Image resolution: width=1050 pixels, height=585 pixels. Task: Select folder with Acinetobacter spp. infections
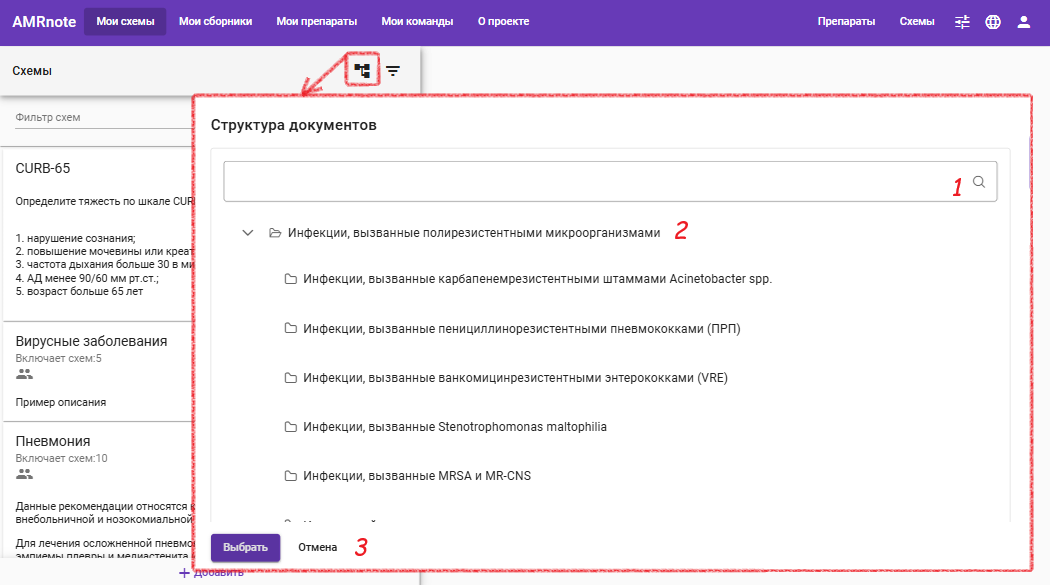[x=528, y=279]
